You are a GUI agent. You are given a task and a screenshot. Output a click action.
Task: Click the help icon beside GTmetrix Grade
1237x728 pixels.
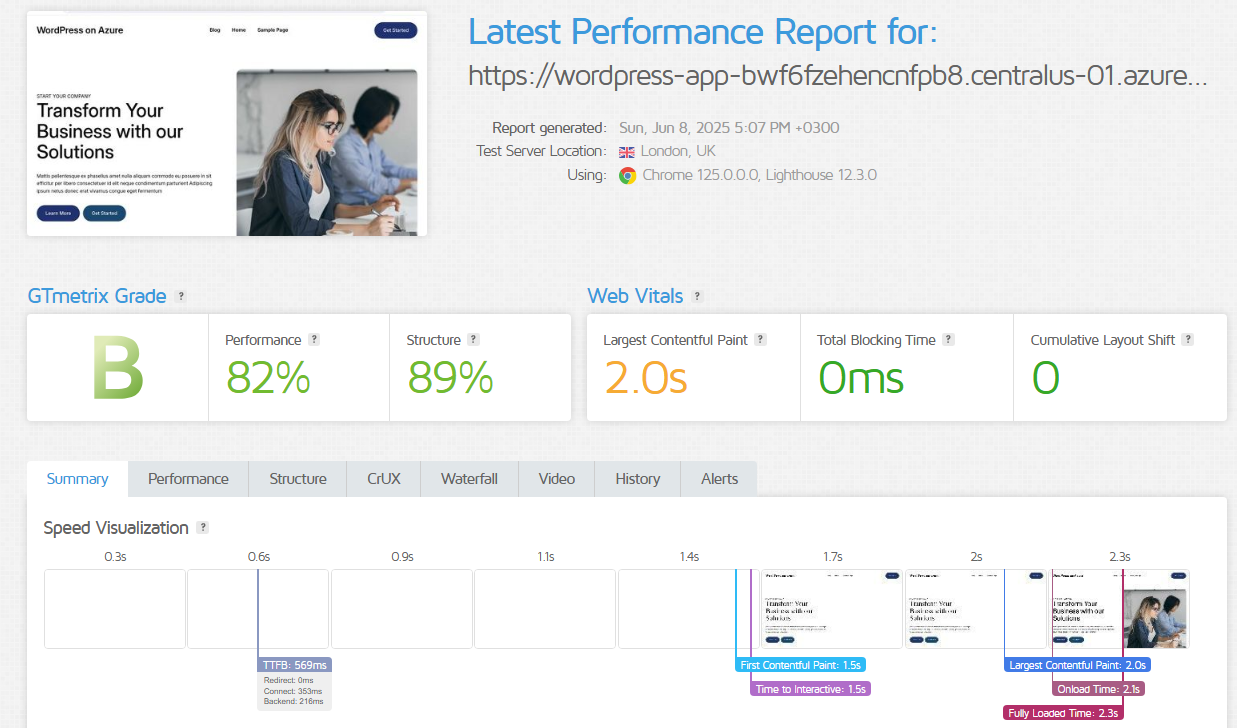click(181, 296)
